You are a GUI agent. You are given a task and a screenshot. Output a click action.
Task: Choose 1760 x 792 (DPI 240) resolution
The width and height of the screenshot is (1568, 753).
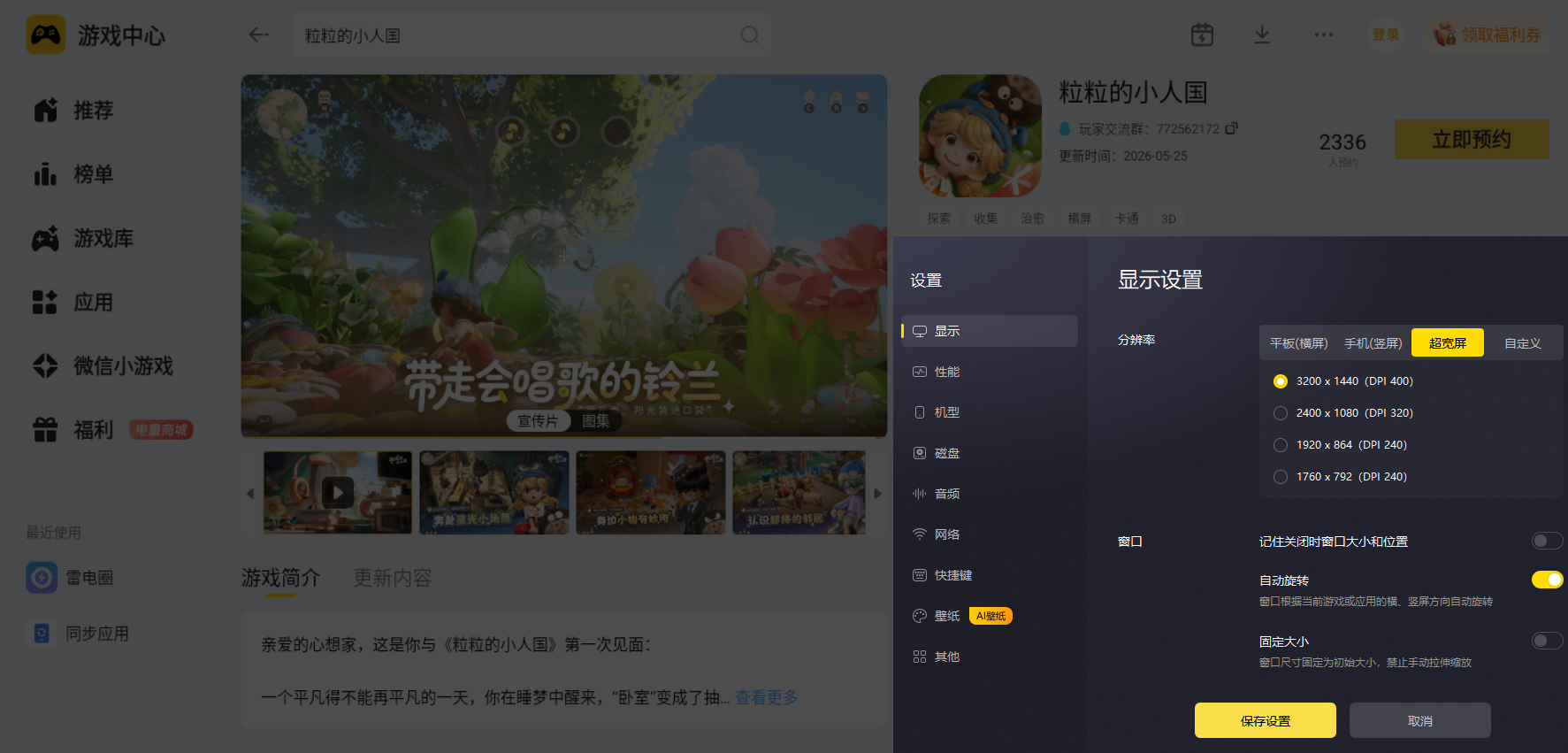pos(1281,477)
